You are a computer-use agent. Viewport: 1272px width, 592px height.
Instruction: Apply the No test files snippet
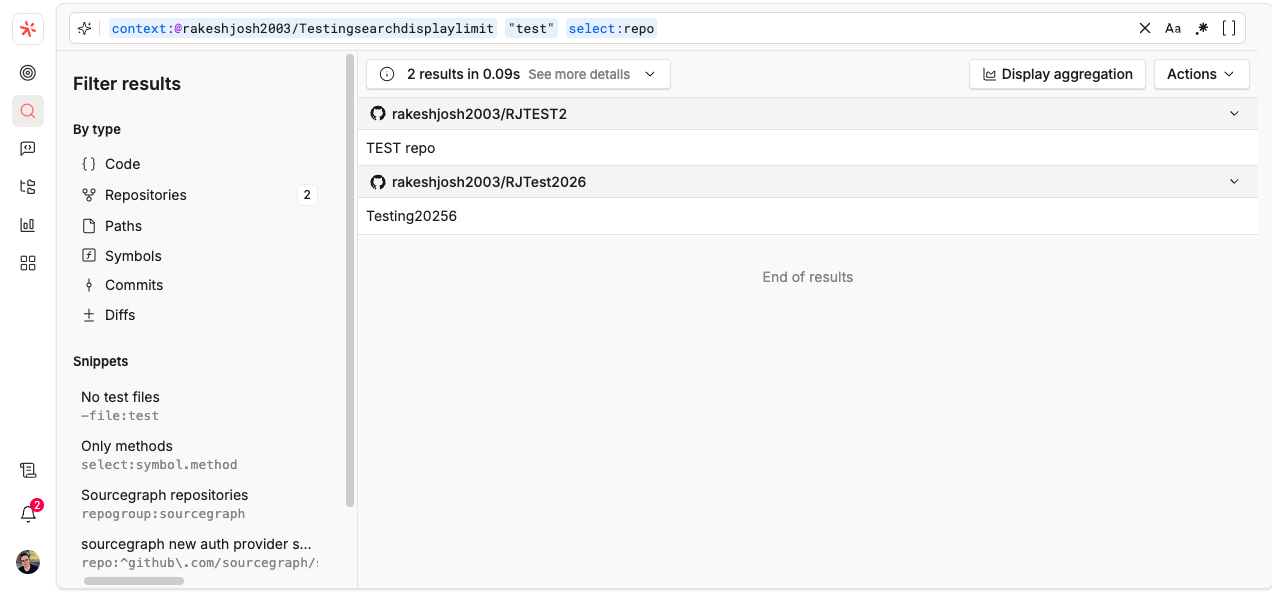click(x=120, y=396)
